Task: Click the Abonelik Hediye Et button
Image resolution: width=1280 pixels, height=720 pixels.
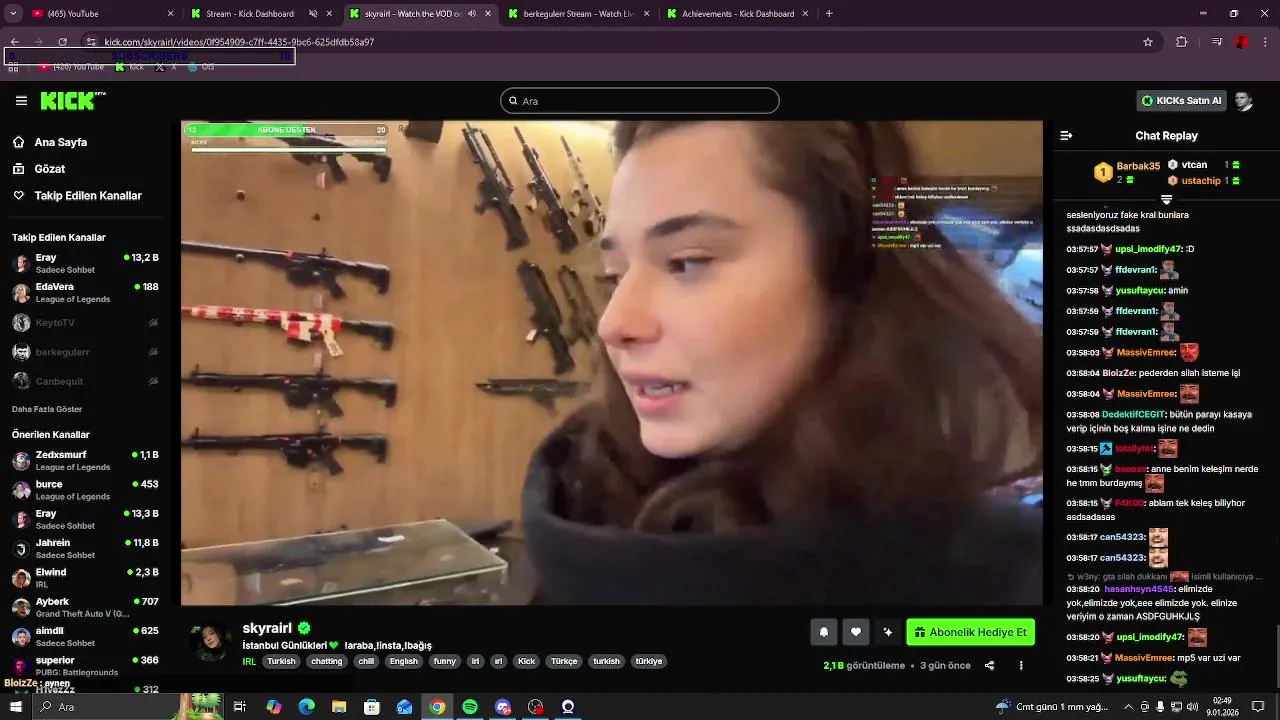Action: [970, 632]
